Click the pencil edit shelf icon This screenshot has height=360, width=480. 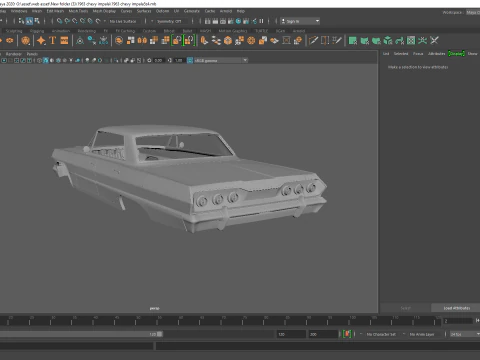[313, 41]
